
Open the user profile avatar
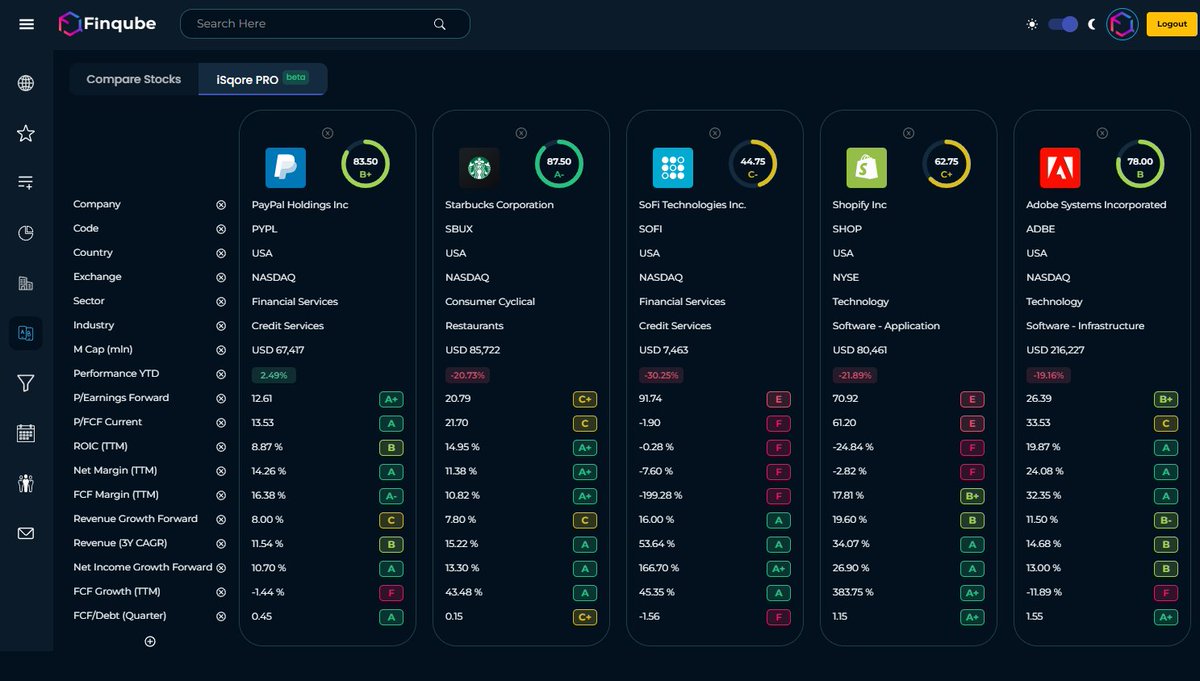pos(1123,24)
